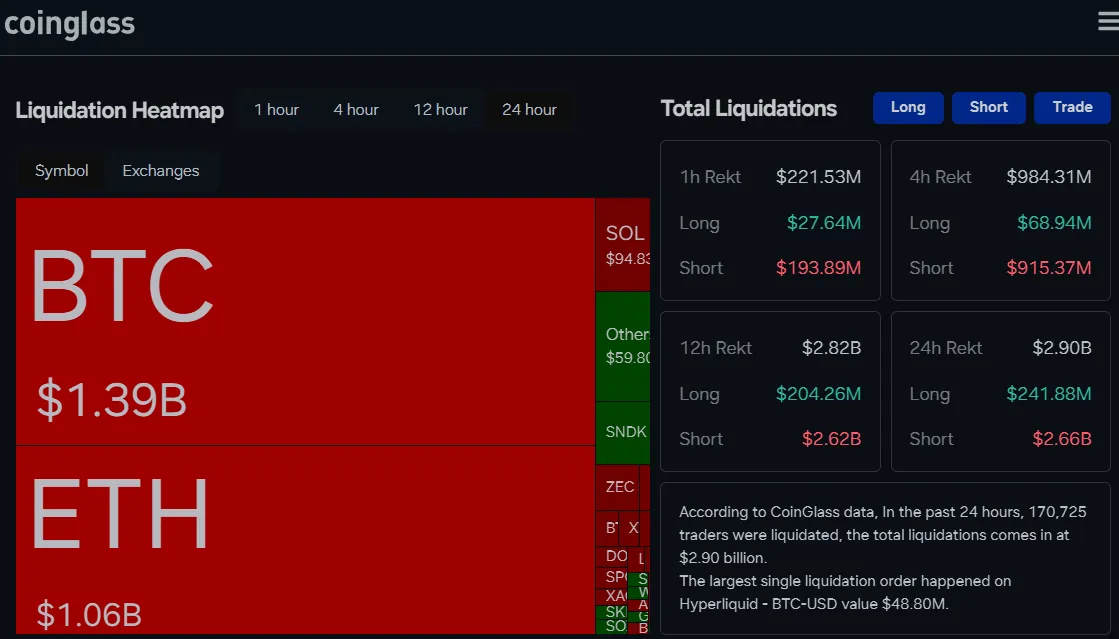This screenshot has height=639, width=1119.
Task: Switch to Symbol view
Action: click(x=61, y=171)
